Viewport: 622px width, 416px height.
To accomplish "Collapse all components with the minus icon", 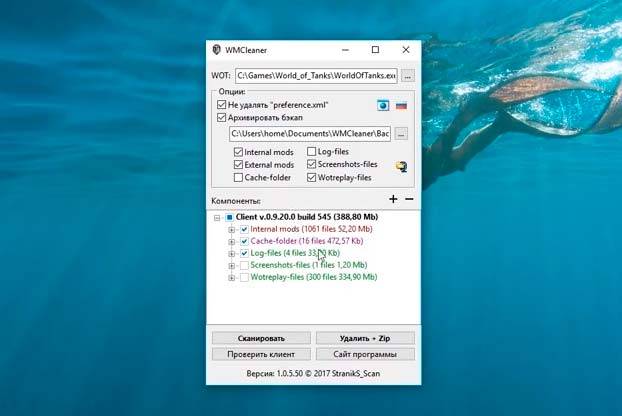I will click(x=408, y=200).
